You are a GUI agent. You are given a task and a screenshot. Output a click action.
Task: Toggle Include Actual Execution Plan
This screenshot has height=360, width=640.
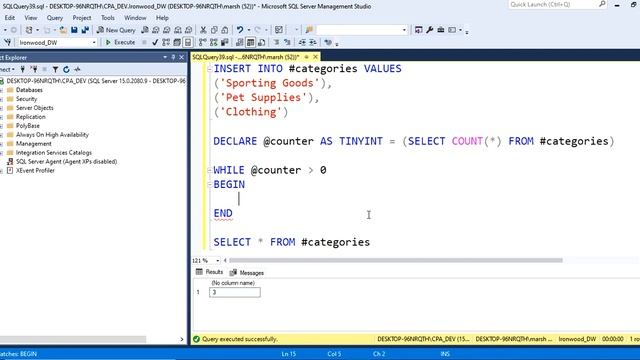[x=203, y=42]
